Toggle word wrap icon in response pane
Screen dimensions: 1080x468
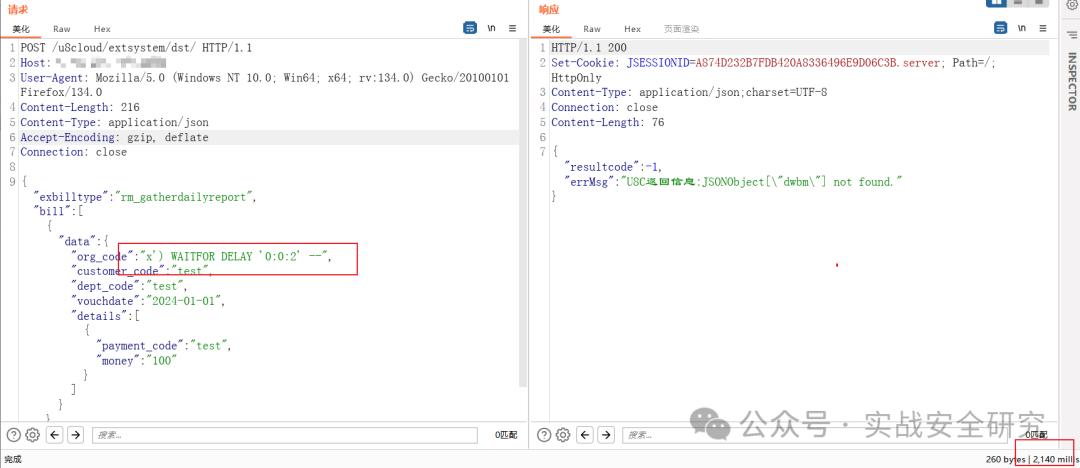click(1000, 28)
